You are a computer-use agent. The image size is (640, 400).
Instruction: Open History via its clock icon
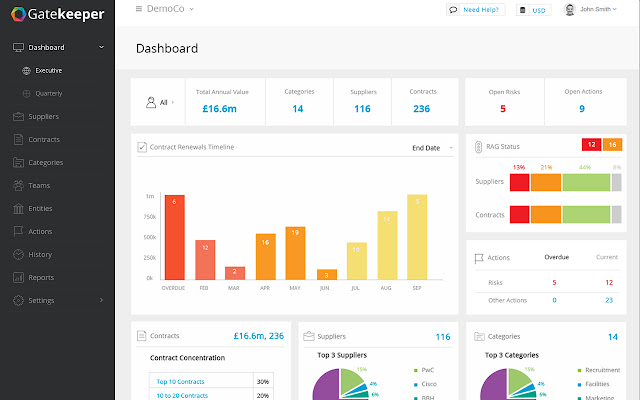(x=18, y=254)
